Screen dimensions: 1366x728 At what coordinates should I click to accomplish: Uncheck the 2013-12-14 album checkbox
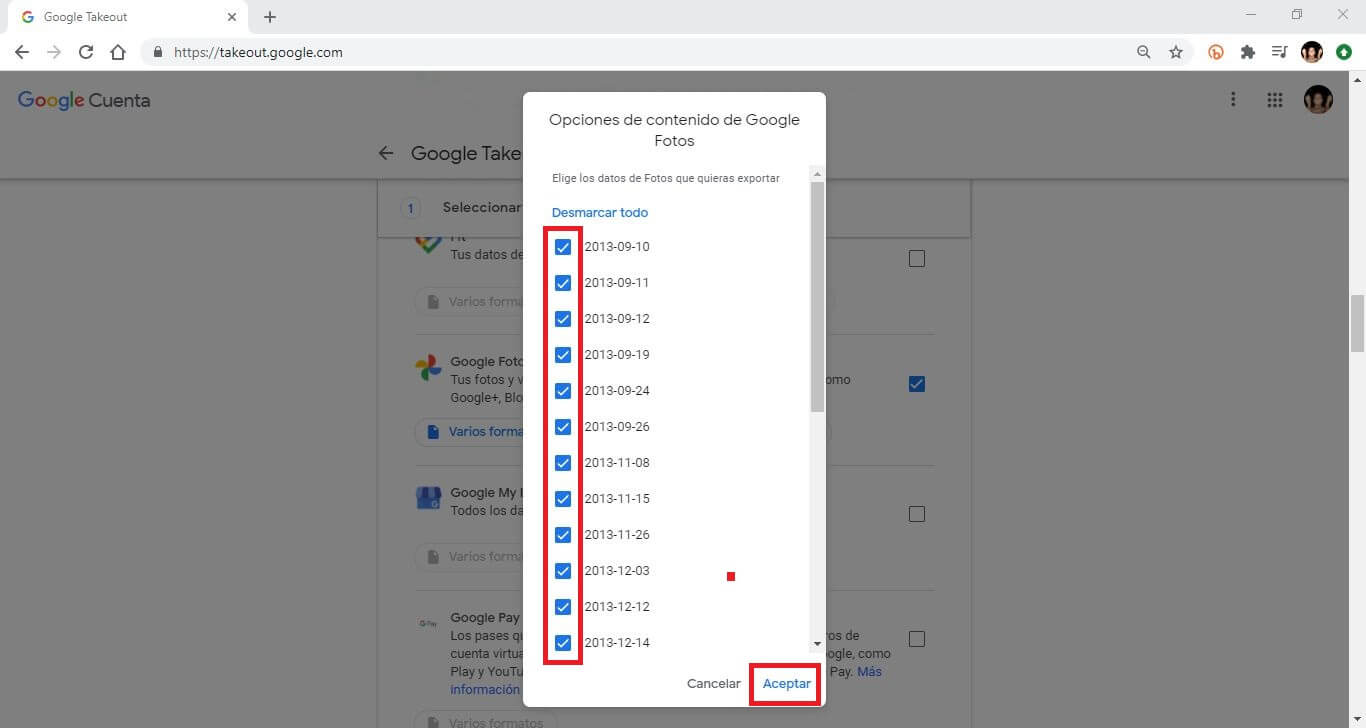tap(563, 643)
